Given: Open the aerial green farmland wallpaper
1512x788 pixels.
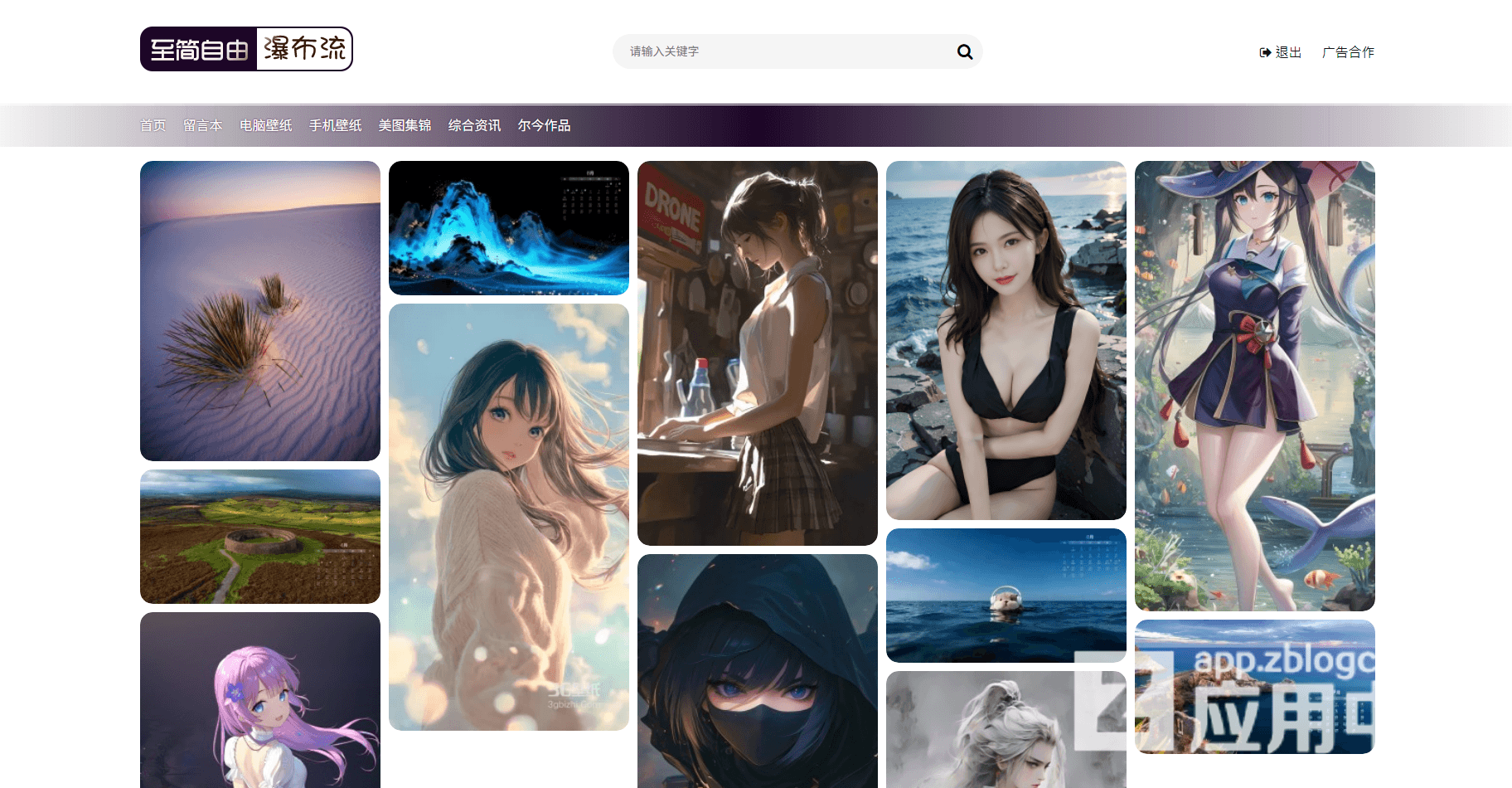Looking at the screenshot, I should (x=260, y=537).
